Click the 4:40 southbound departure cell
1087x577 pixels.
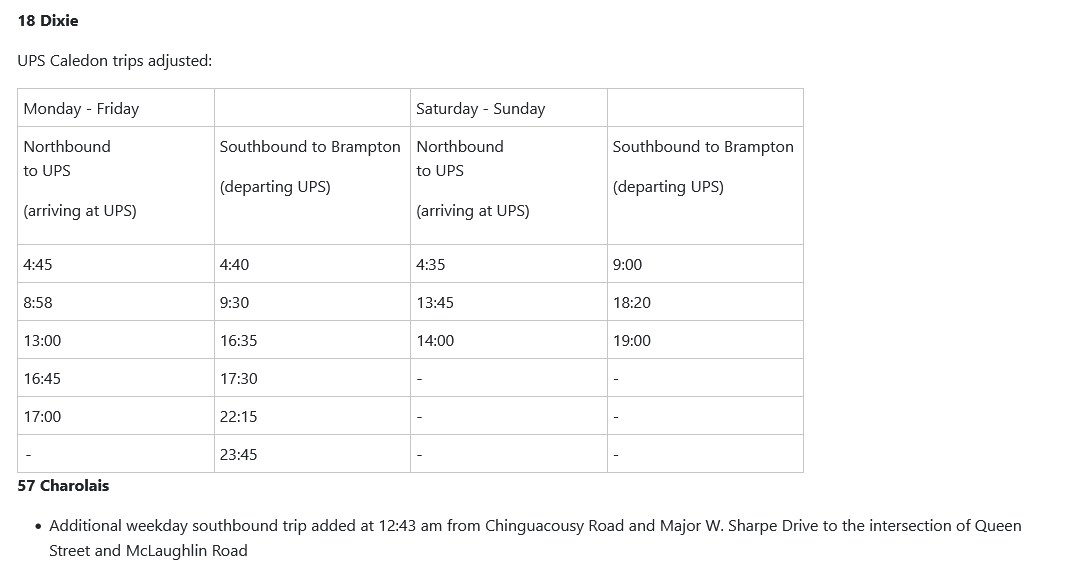[x=235, y=265]
